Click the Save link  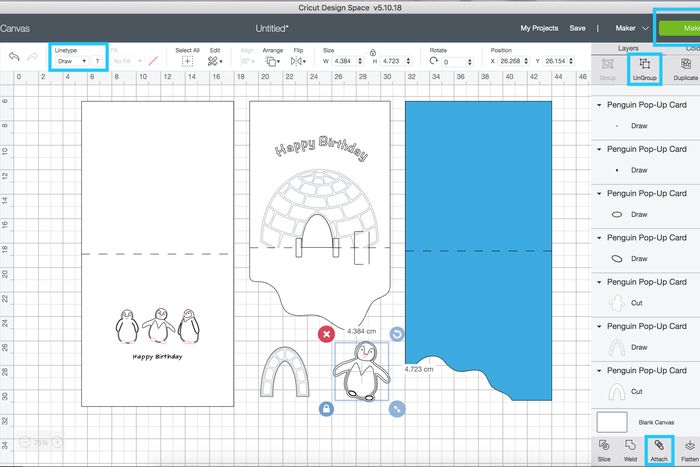coord(577,28)
